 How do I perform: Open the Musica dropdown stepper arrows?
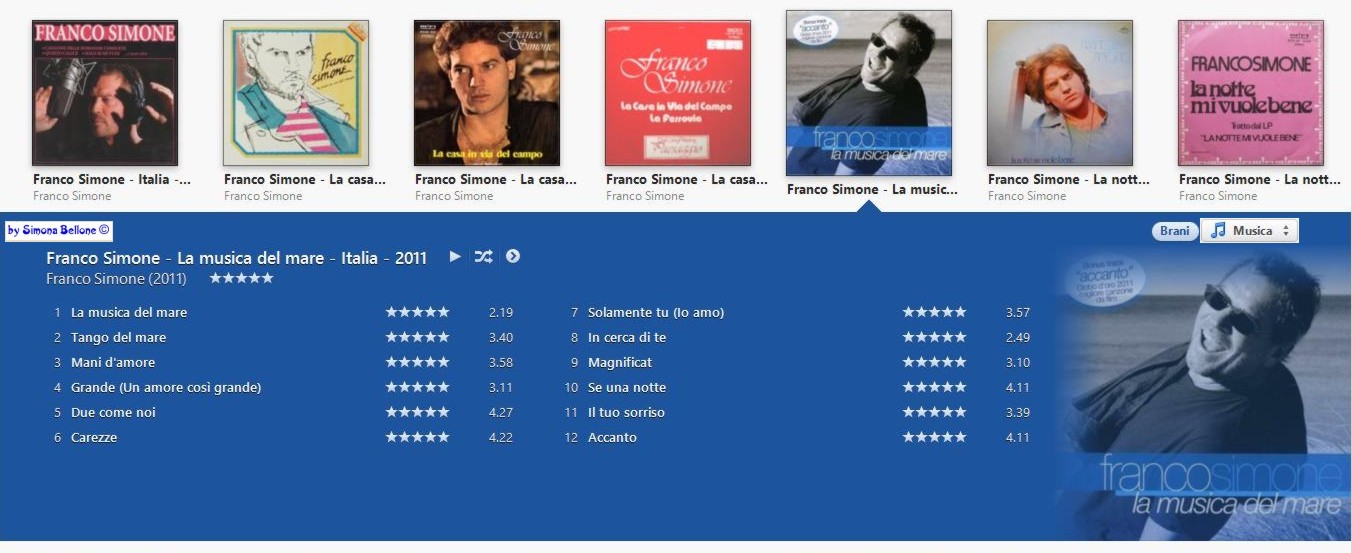(x=1286, y=231)
